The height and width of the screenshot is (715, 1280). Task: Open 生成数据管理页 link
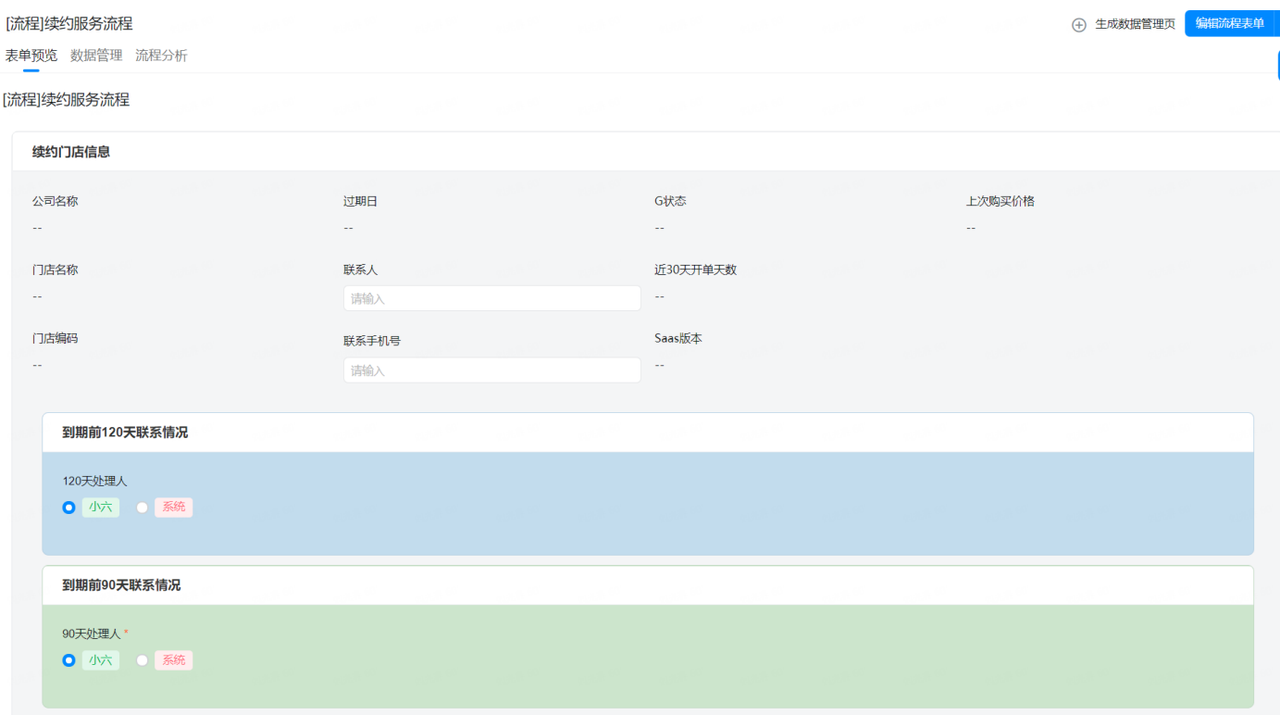point(1135,24)
